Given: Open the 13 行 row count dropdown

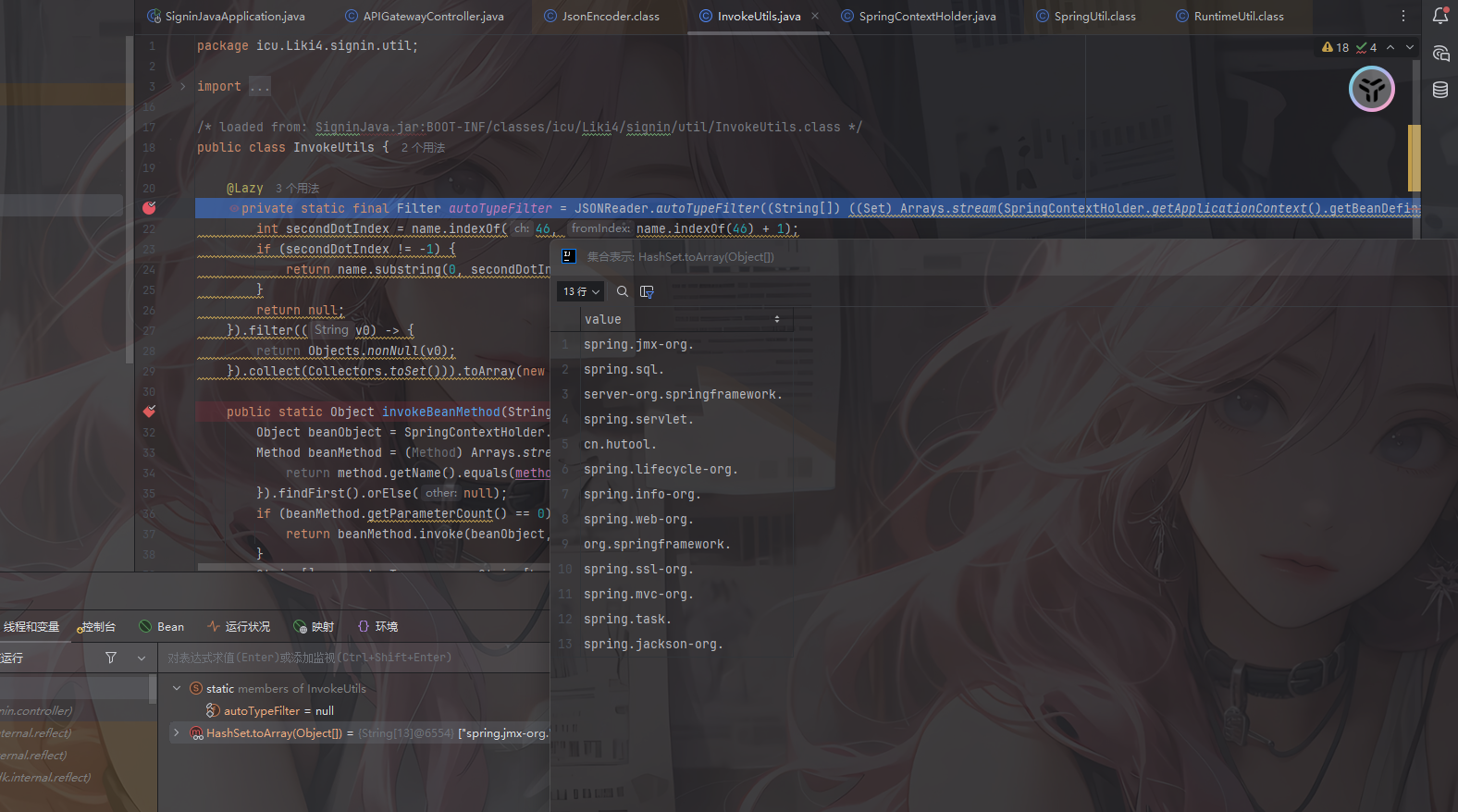Looking at the screenshot, I should coord(581,291).
